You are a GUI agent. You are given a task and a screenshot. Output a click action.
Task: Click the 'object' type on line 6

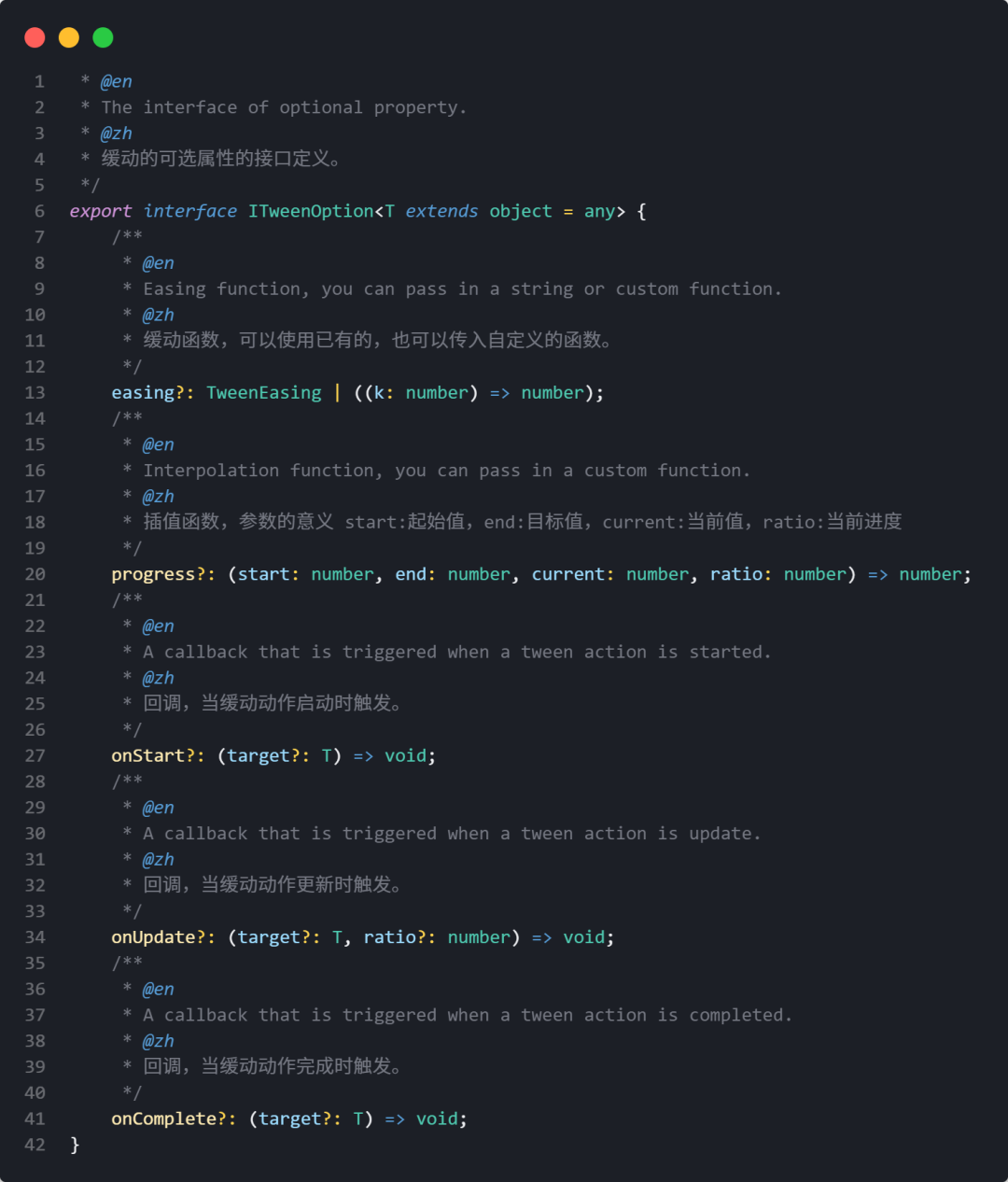(x=521, y=211)
